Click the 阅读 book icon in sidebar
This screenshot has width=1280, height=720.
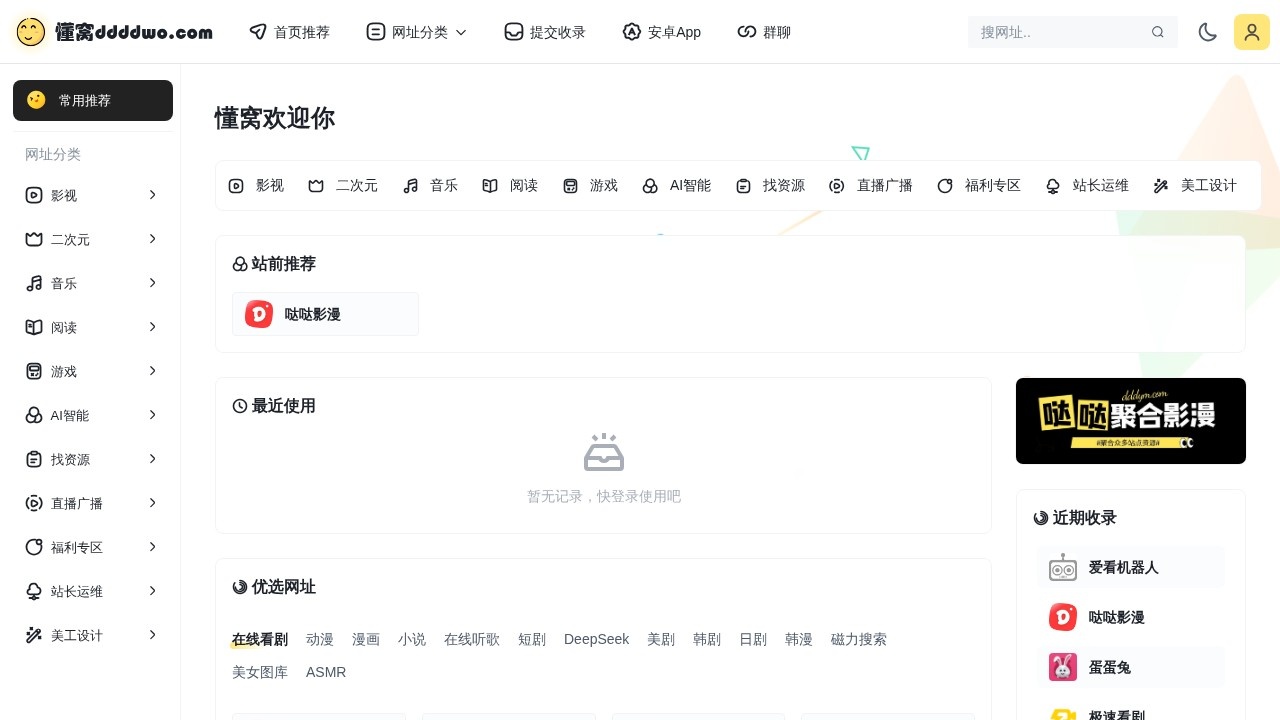pyautogui.click(x=34, y=327)
